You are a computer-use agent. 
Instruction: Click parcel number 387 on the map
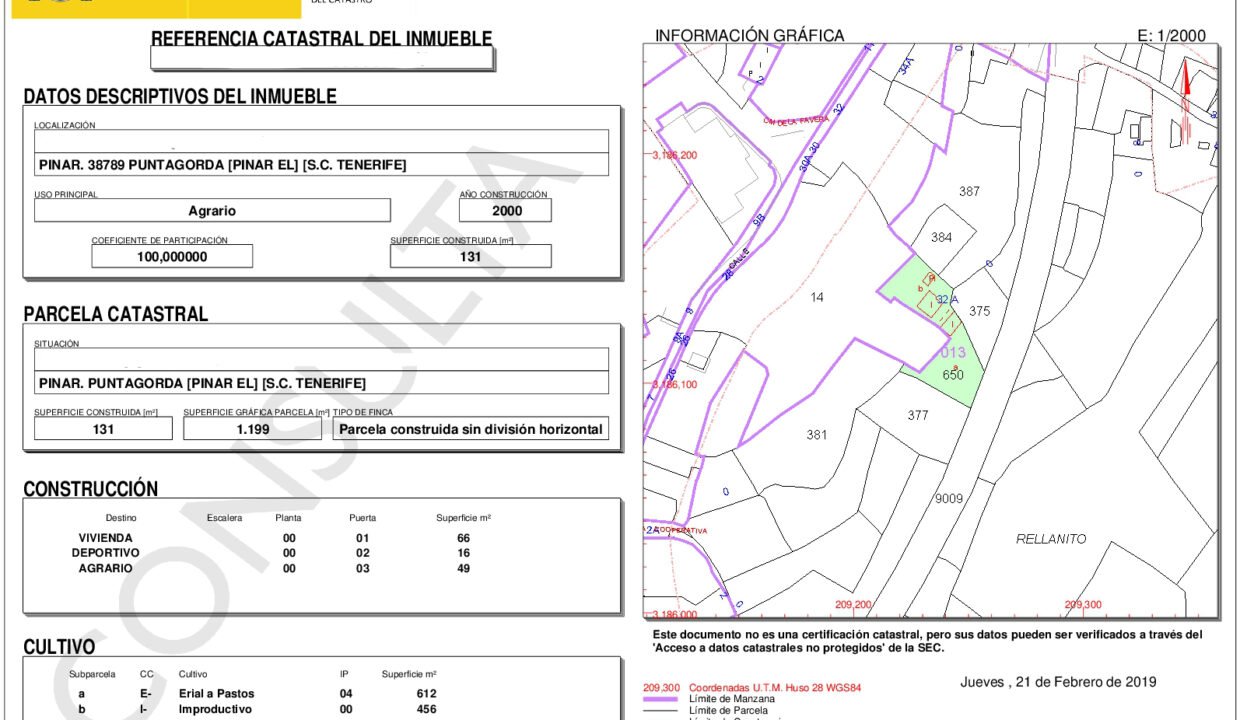click(x=969, y=191)
